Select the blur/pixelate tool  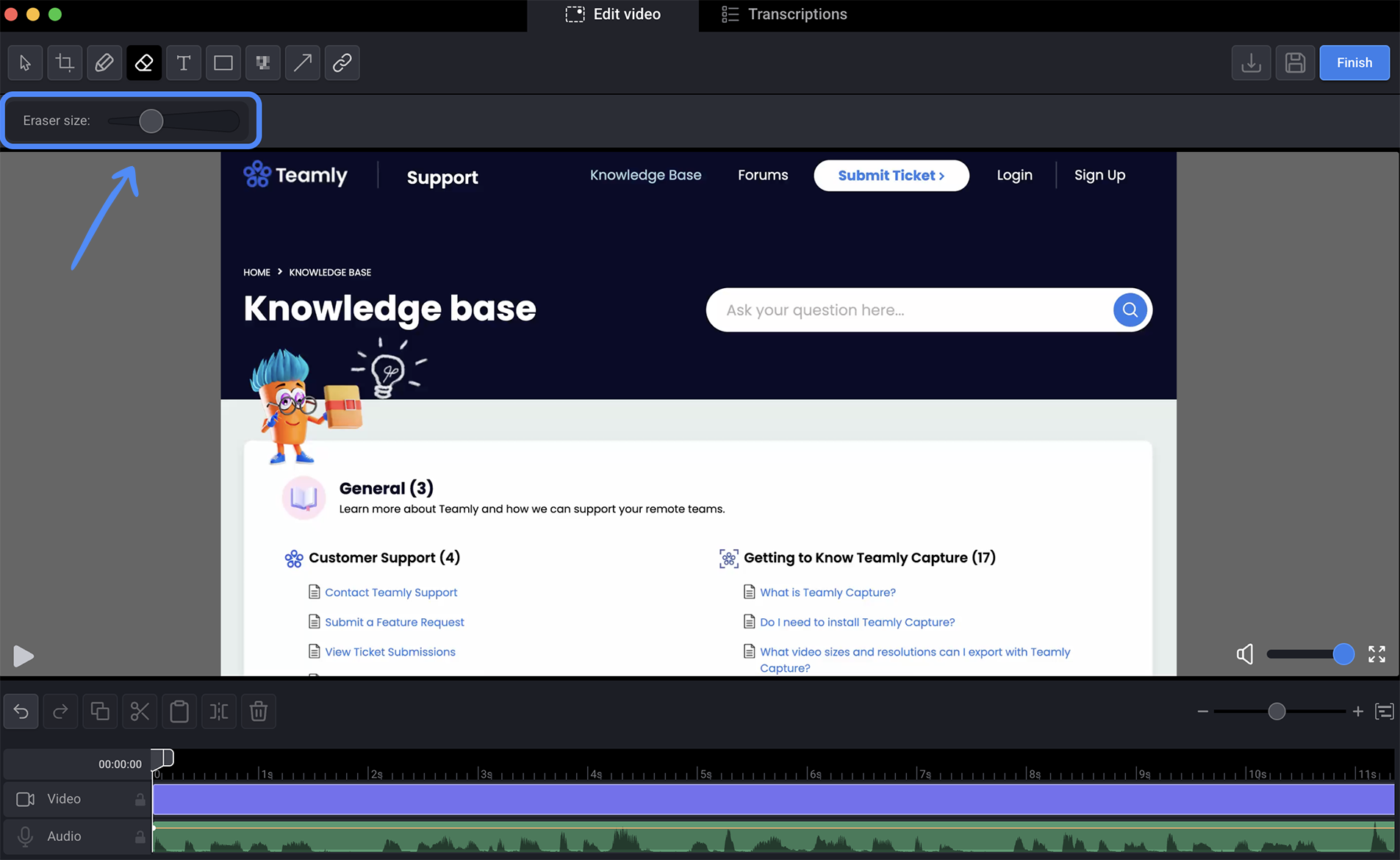(x=263, y=62)
